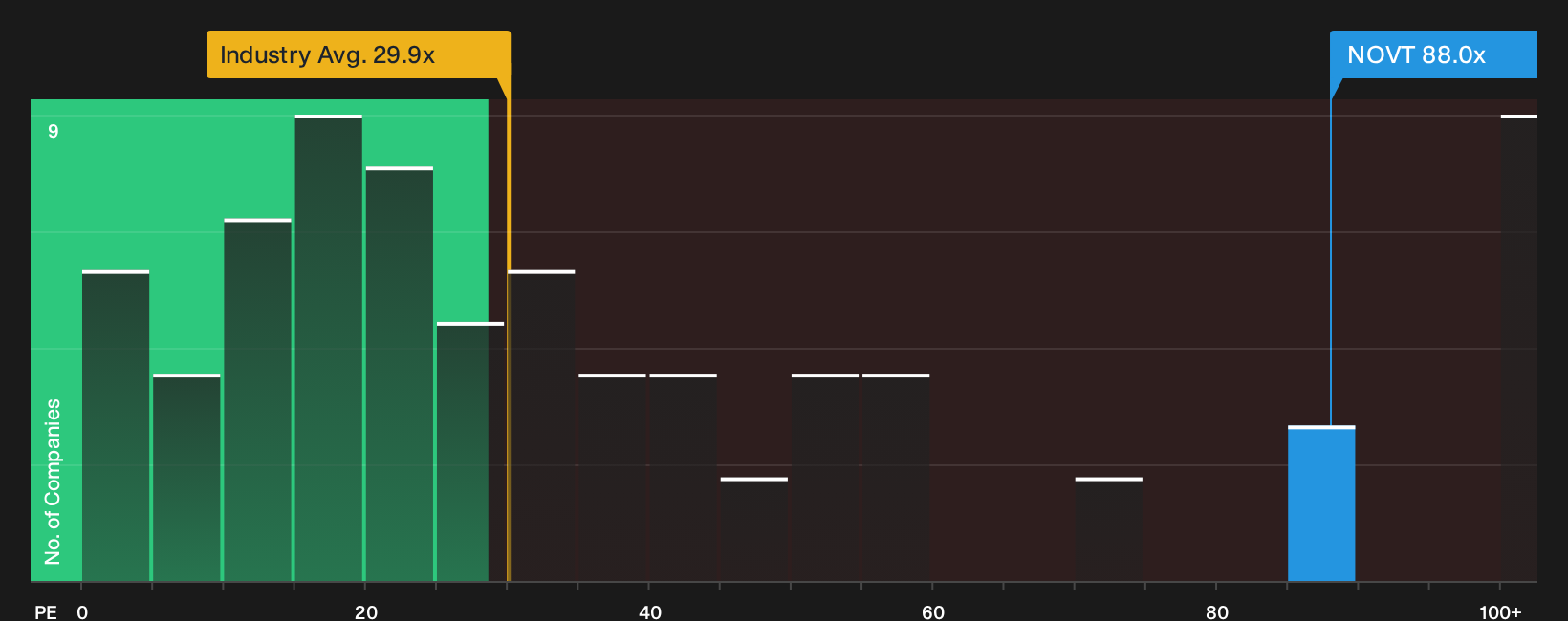1568x621 pixels.
Task: Select the blue NOVT histogram bar
Action: (1321, 503)
